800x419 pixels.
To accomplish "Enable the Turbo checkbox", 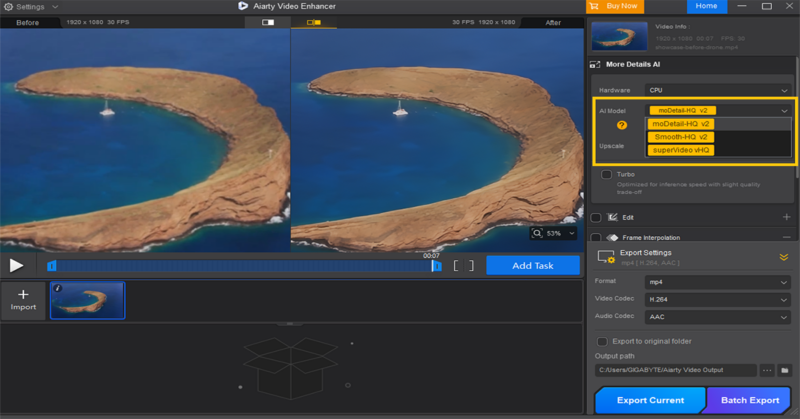I will pyautogui.click(x=606, y=174).
